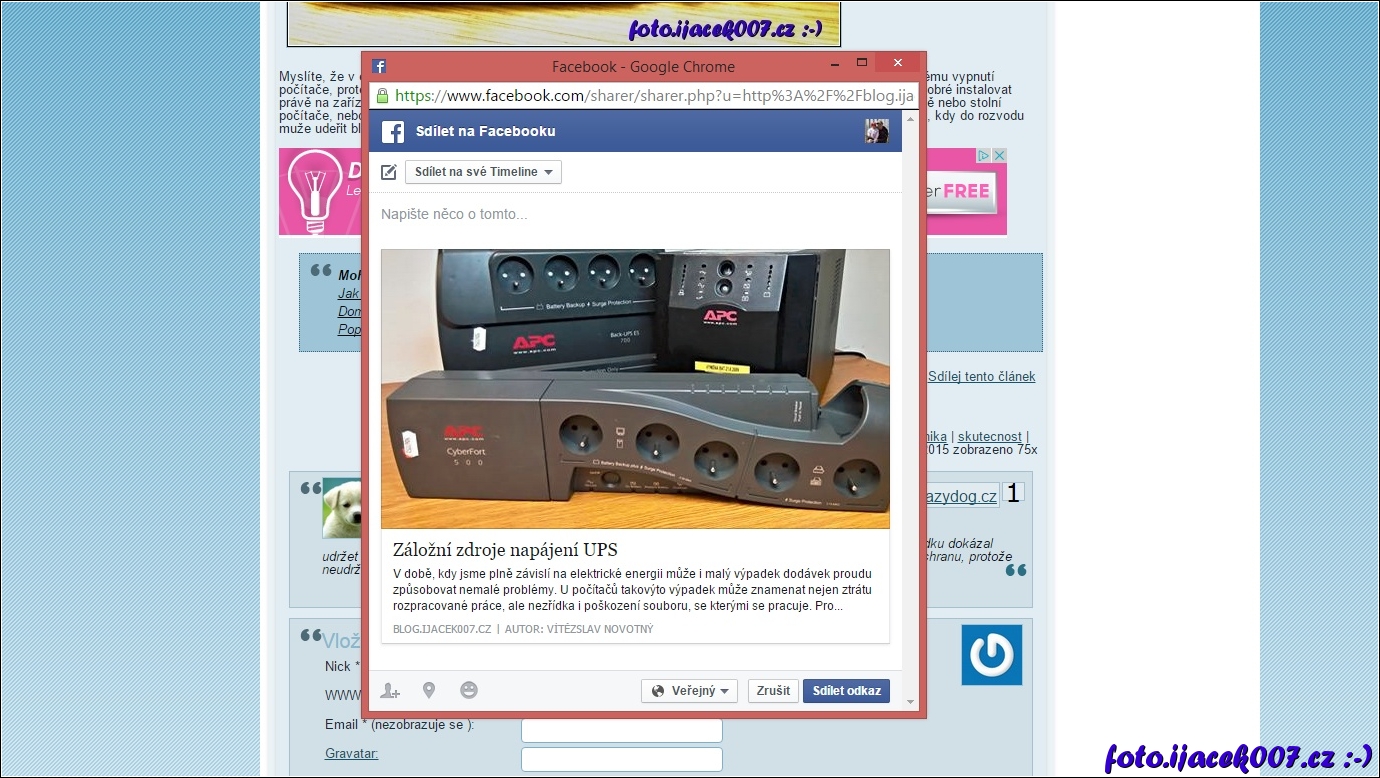The width and height of the screenshot is (1380, 778).
Task: Click the green padlock security icon
Action: point(382,96)
